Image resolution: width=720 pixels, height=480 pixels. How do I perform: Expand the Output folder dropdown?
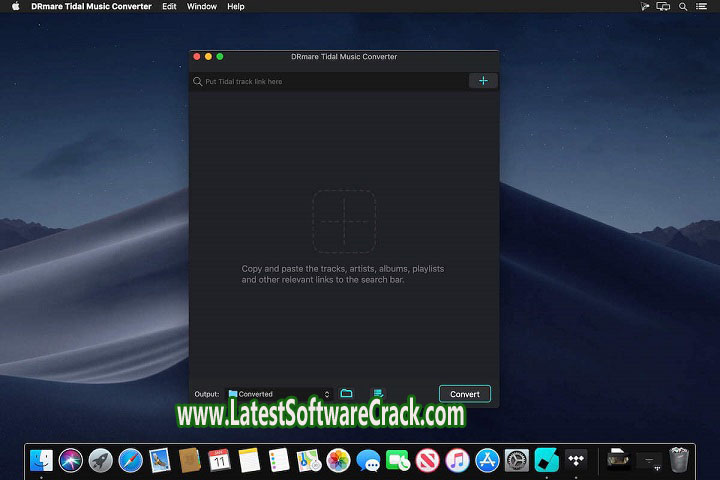[326, 394]
